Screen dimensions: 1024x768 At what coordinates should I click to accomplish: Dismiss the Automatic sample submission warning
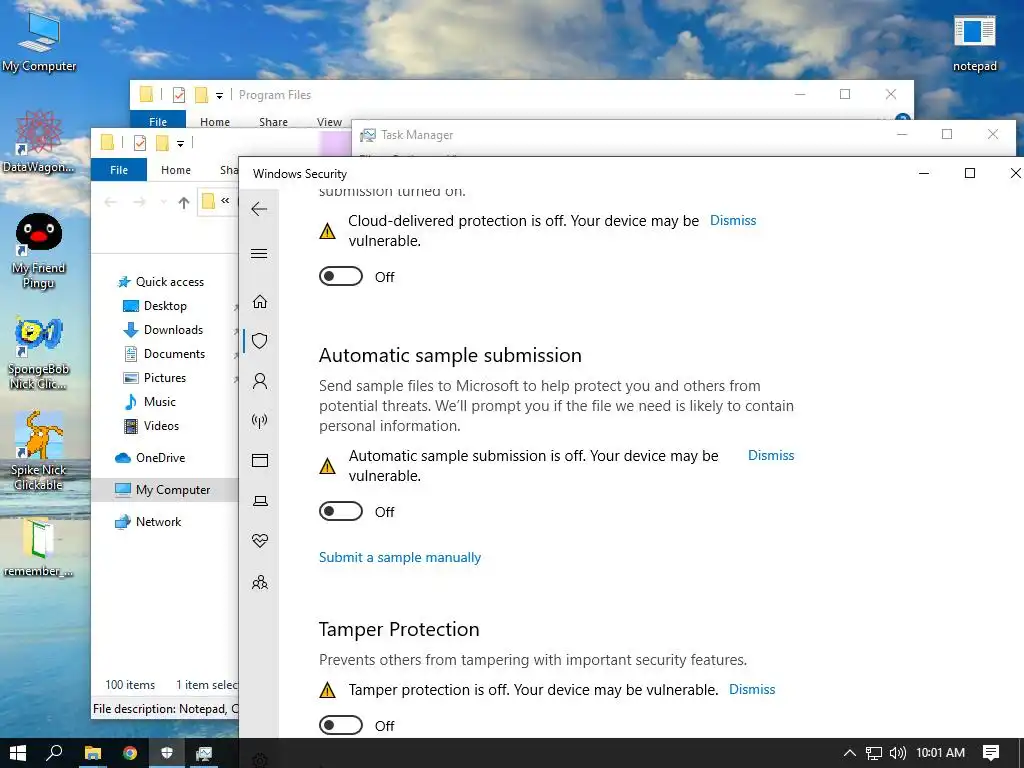771,456
